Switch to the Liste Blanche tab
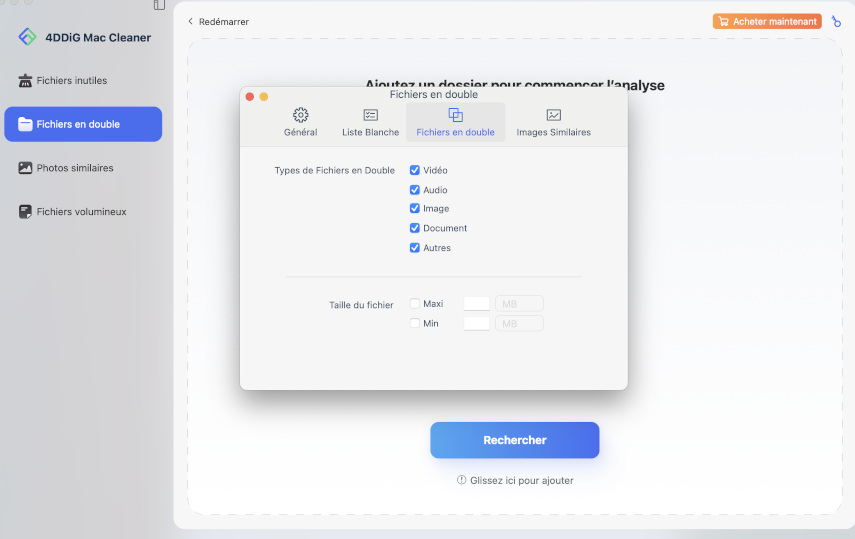The image size is (855, 539). click(371, 122)
